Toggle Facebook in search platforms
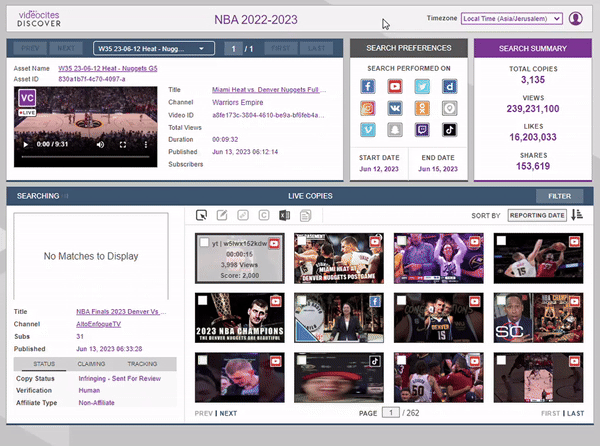Image resolution: width=600 pixels, height=446 pixels. coord(368,86)
